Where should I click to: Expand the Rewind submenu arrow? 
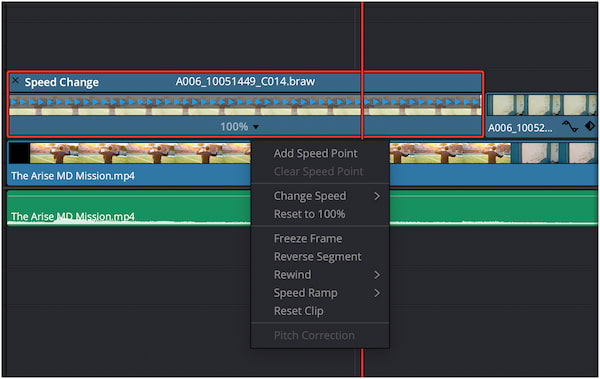pos(377,275)
